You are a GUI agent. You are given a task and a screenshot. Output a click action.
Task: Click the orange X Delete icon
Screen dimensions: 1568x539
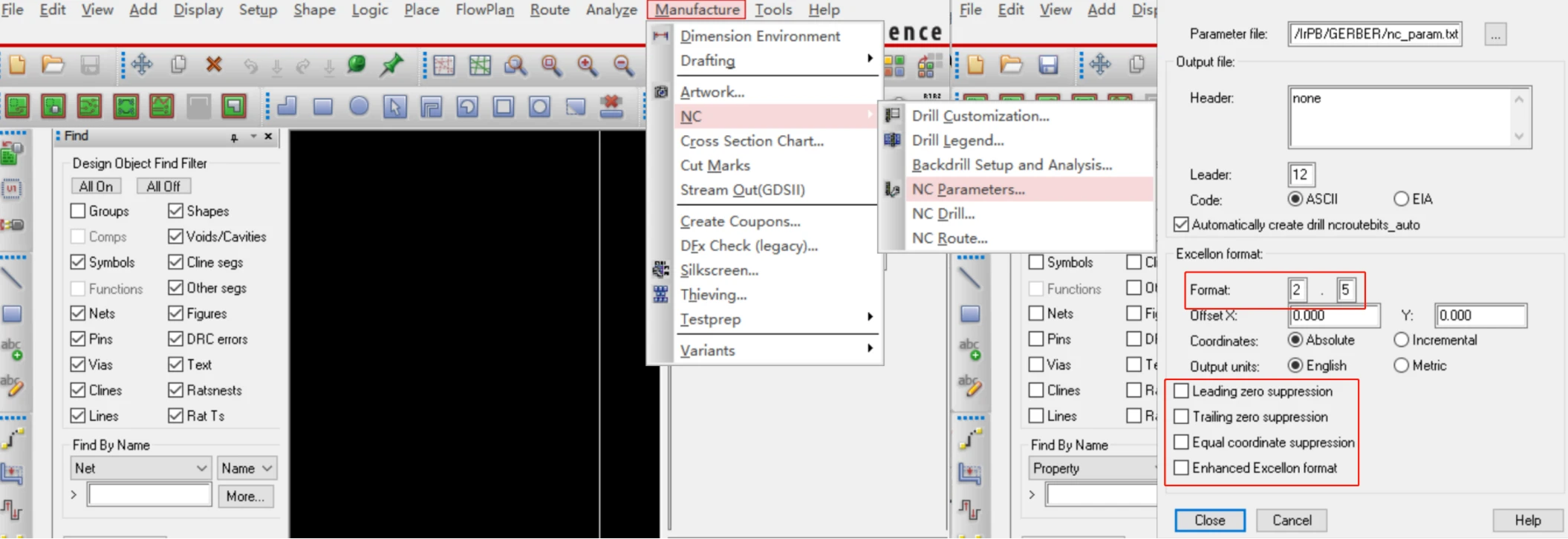(214, 65)
